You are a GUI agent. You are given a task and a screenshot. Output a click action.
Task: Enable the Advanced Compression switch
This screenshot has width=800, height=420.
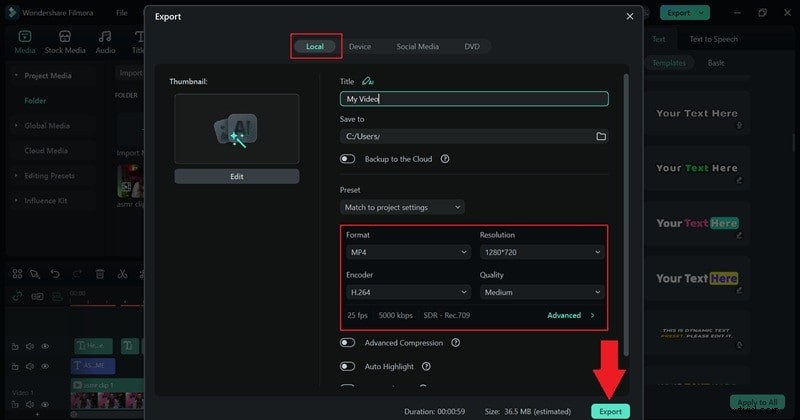coord(347,342)
